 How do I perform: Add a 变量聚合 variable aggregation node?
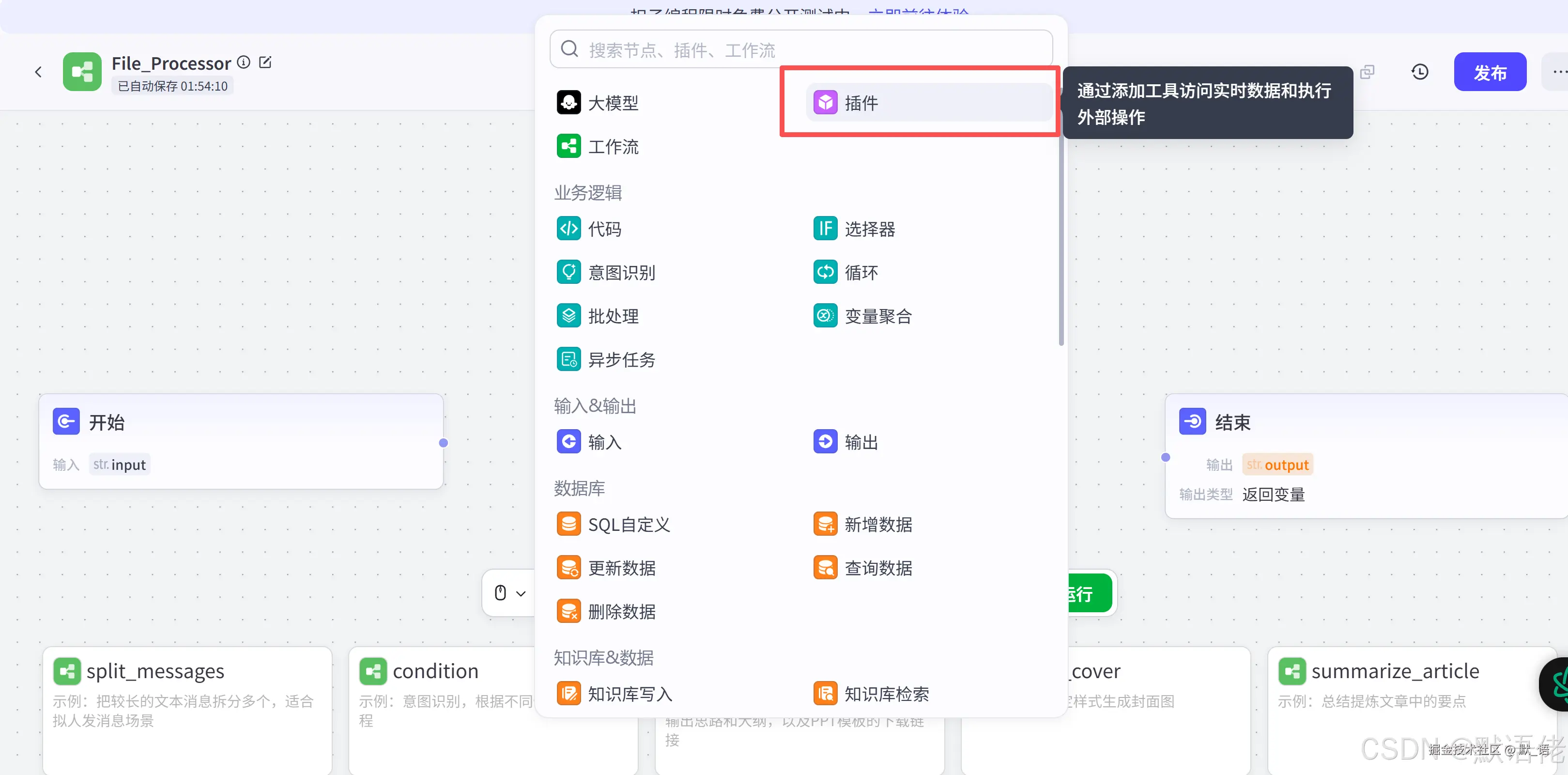click(x=878, y=315)
